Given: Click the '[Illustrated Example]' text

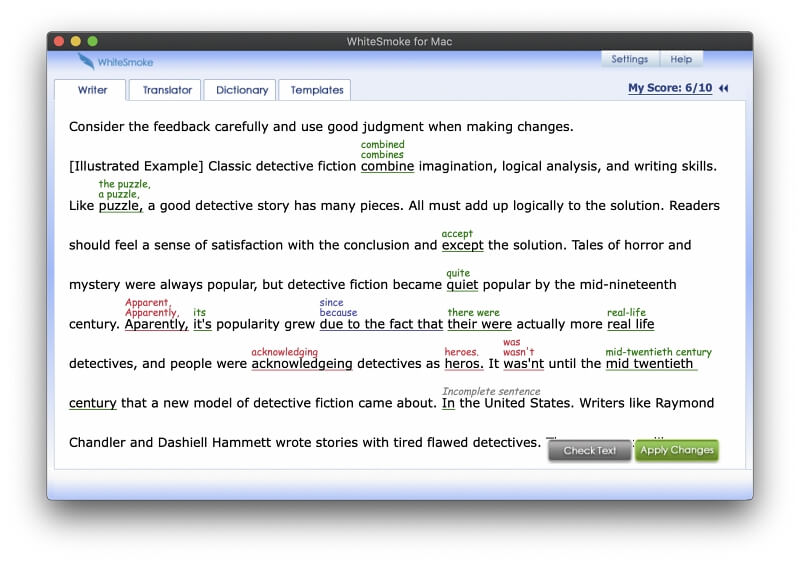Looking at the screenshot, I should (x=136, y=166).
